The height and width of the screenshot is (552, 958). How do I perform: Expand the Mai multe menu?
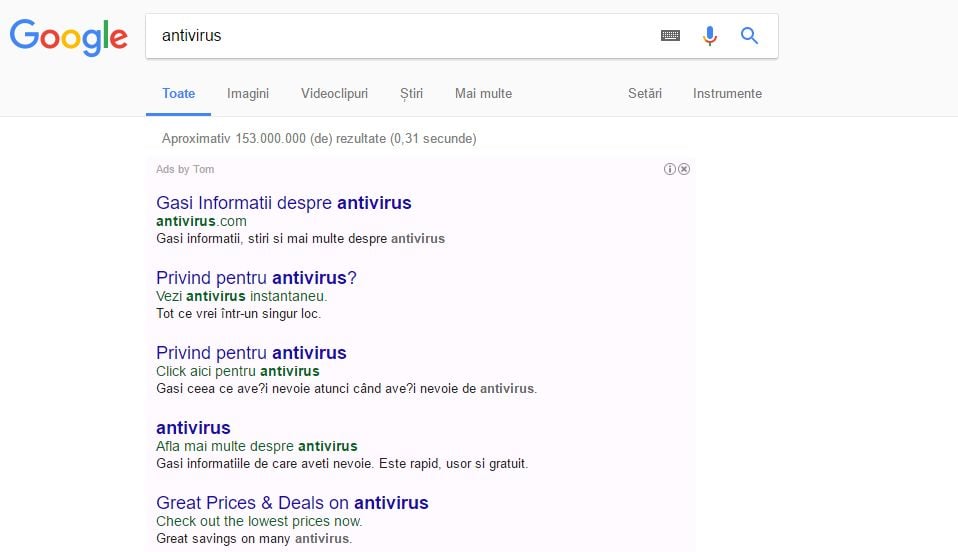pyautogui.click(x=483, y=93)
